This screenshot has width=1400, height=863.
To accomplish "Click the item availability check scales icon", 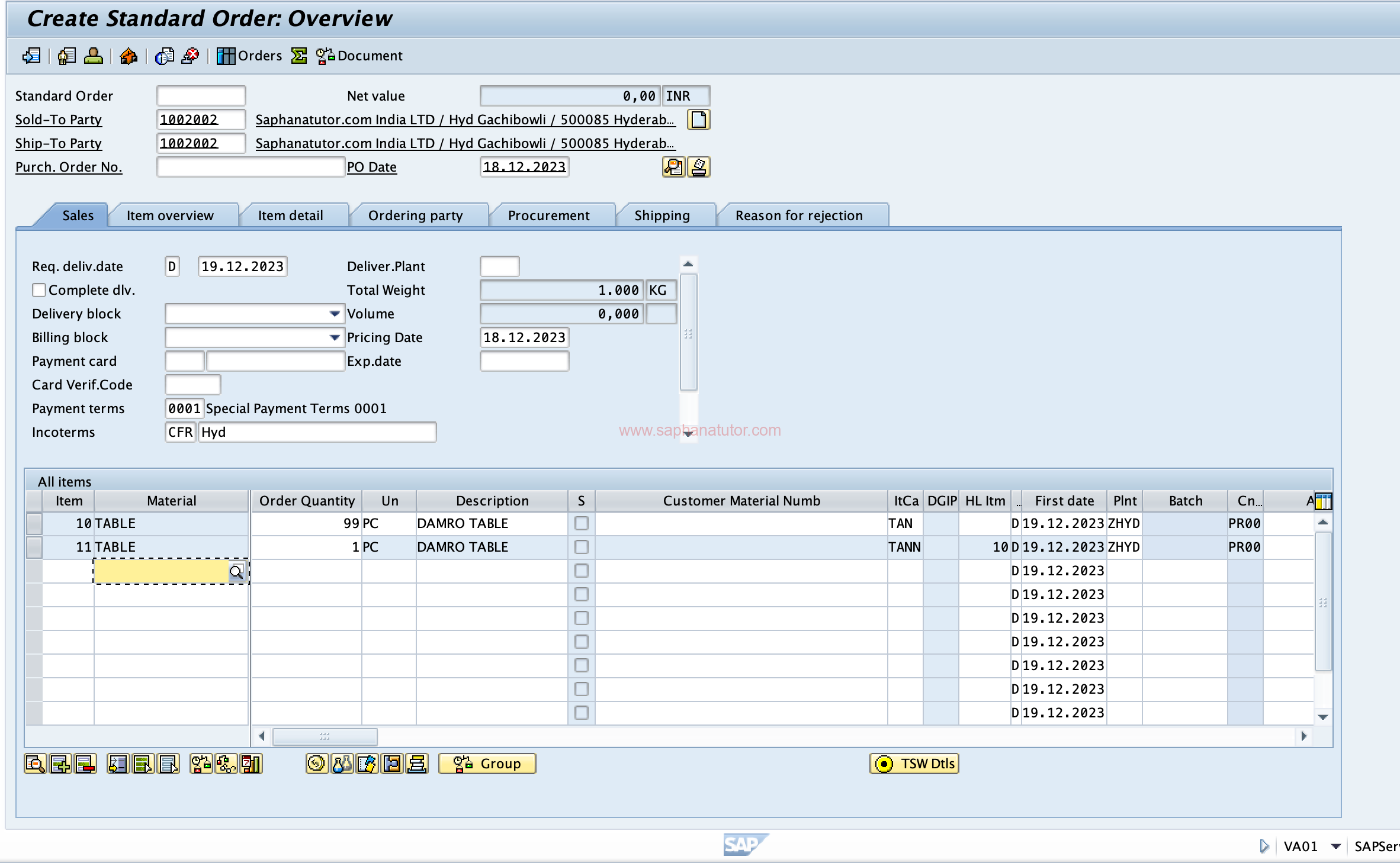I will (201, 764).
